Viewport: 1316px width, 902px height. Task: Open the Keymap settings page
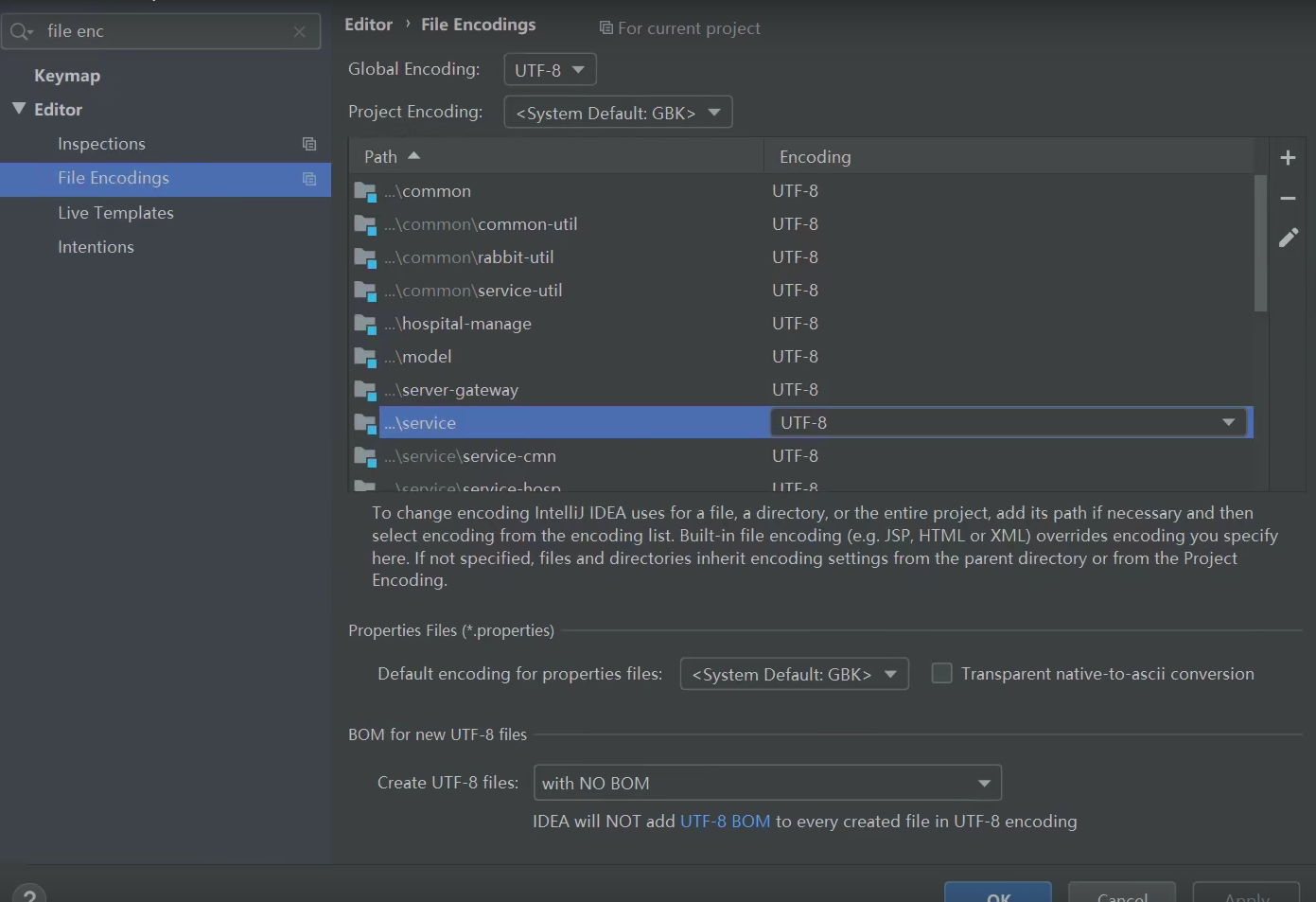67,76
